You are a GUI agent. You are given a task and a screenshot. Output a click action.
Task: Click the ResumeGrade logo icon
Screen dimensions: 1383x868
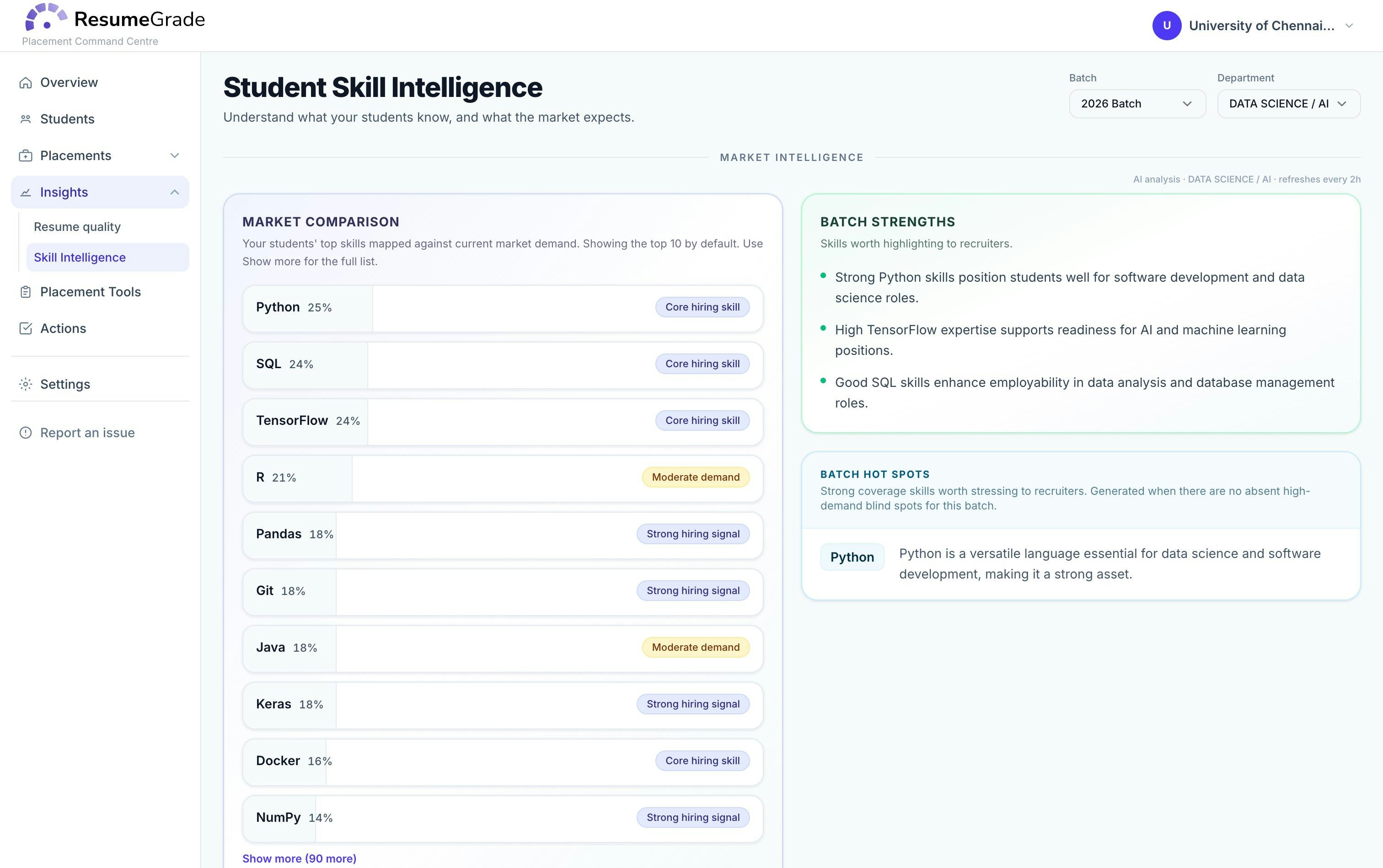[46, 17]
